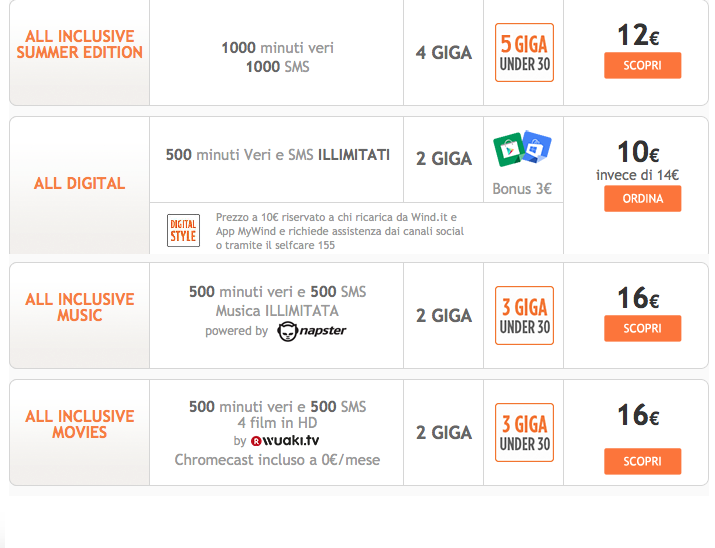Select the ALL DIGITAL plan title
The image size is (715, 548).
(79, 183)
